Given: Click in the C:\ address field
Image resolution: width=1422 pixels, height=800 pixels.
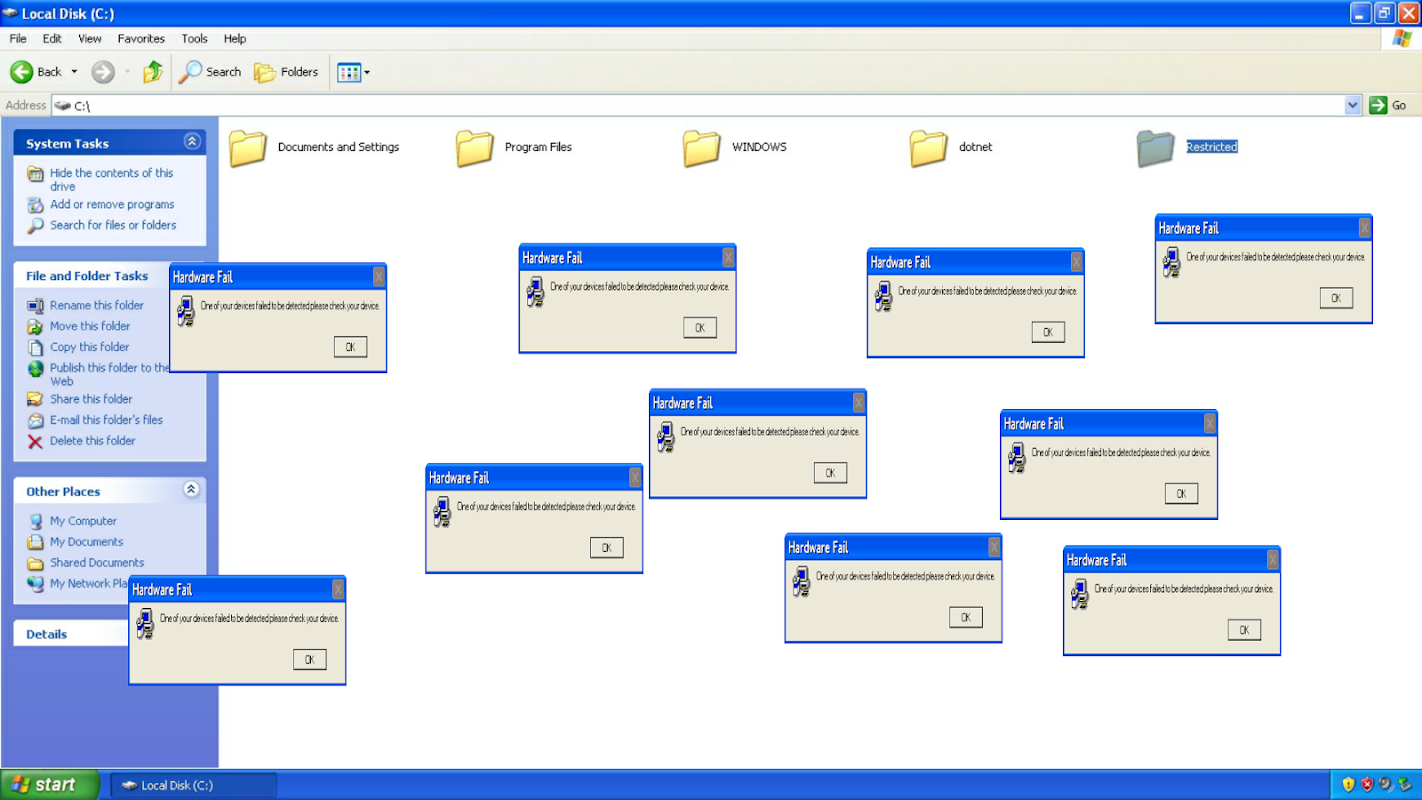Looking at the screenshot, I should click(698, 105).
